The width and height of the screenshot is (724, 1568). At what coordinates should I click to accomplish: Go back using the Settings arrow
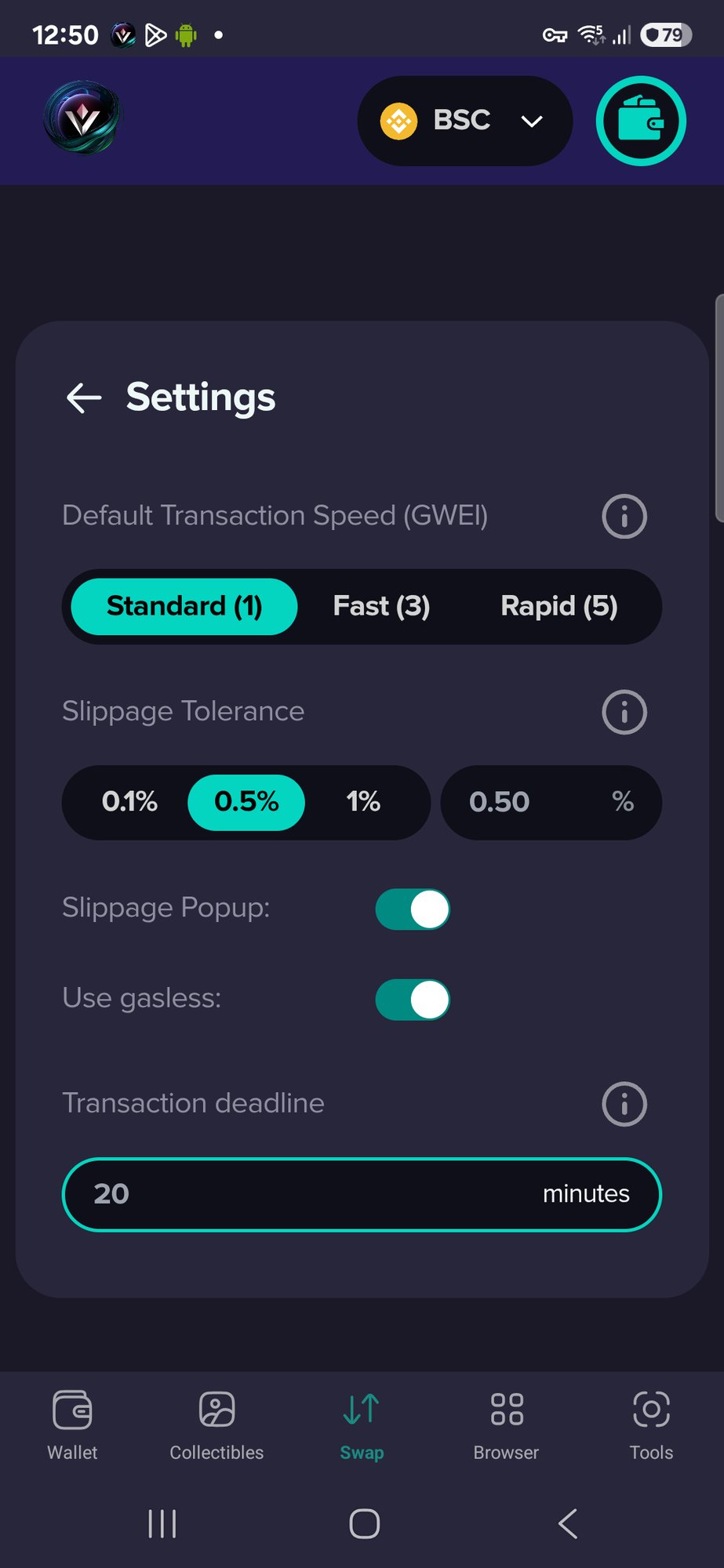coord(84,398)
